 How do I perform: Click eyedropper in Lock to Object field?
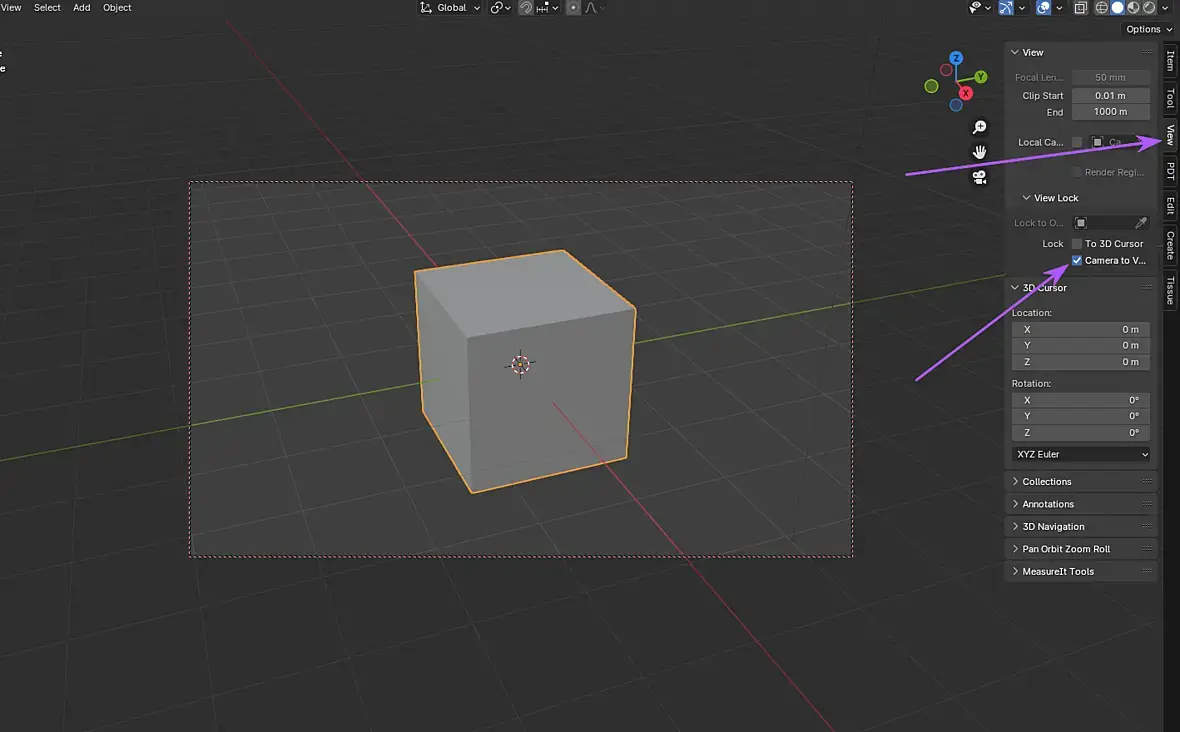(x=1141, y=223)
